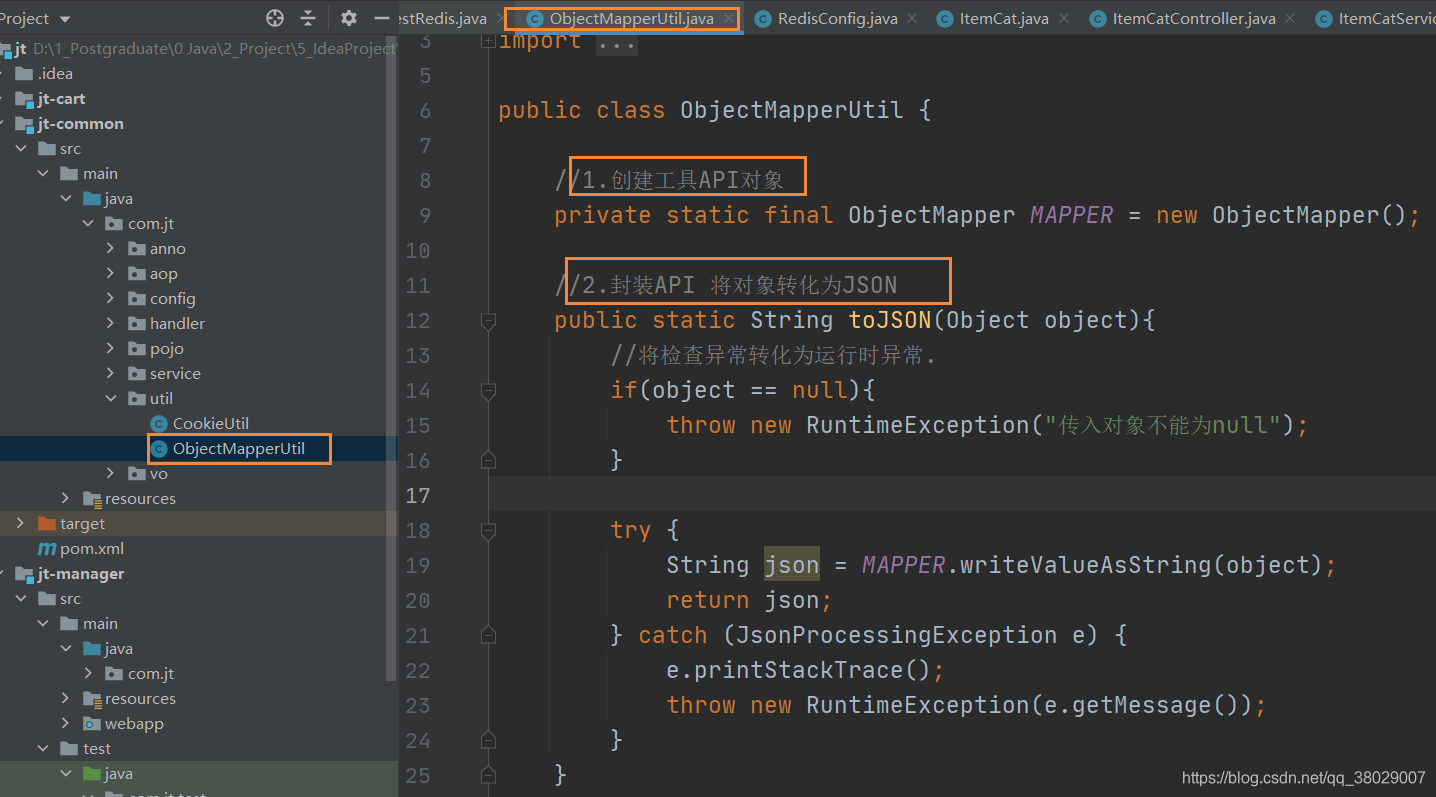Screen dimensions: 1436x797
Task: Click the handler package folder icon
Action: click(136, 323)
